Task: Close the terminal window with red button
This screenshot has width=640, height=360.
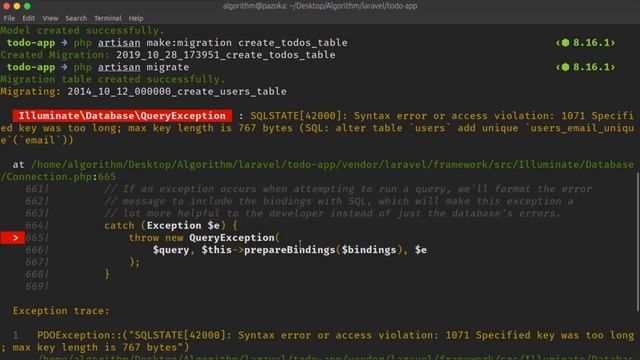Action: click(6, 6)
